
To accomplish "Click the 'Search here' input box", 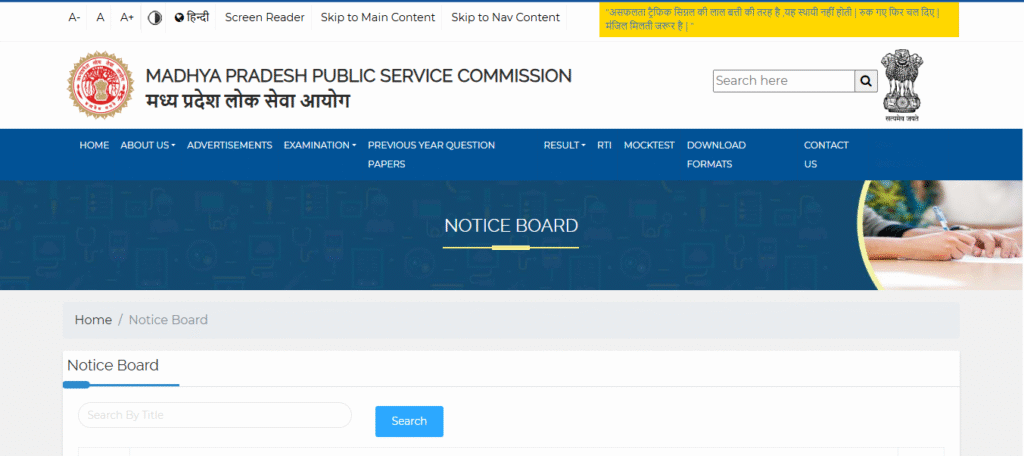I will [x=783, y=81].
